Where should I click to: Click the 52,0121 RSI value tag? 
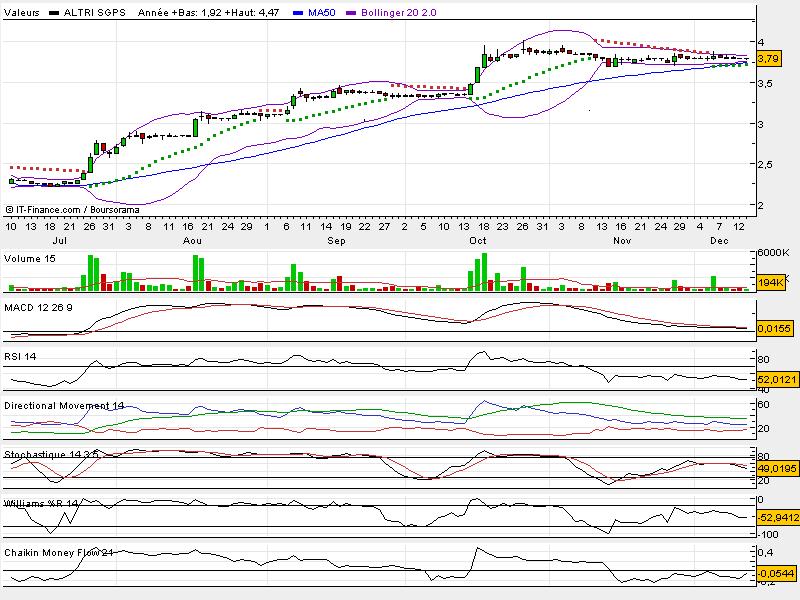click(777, 380)
